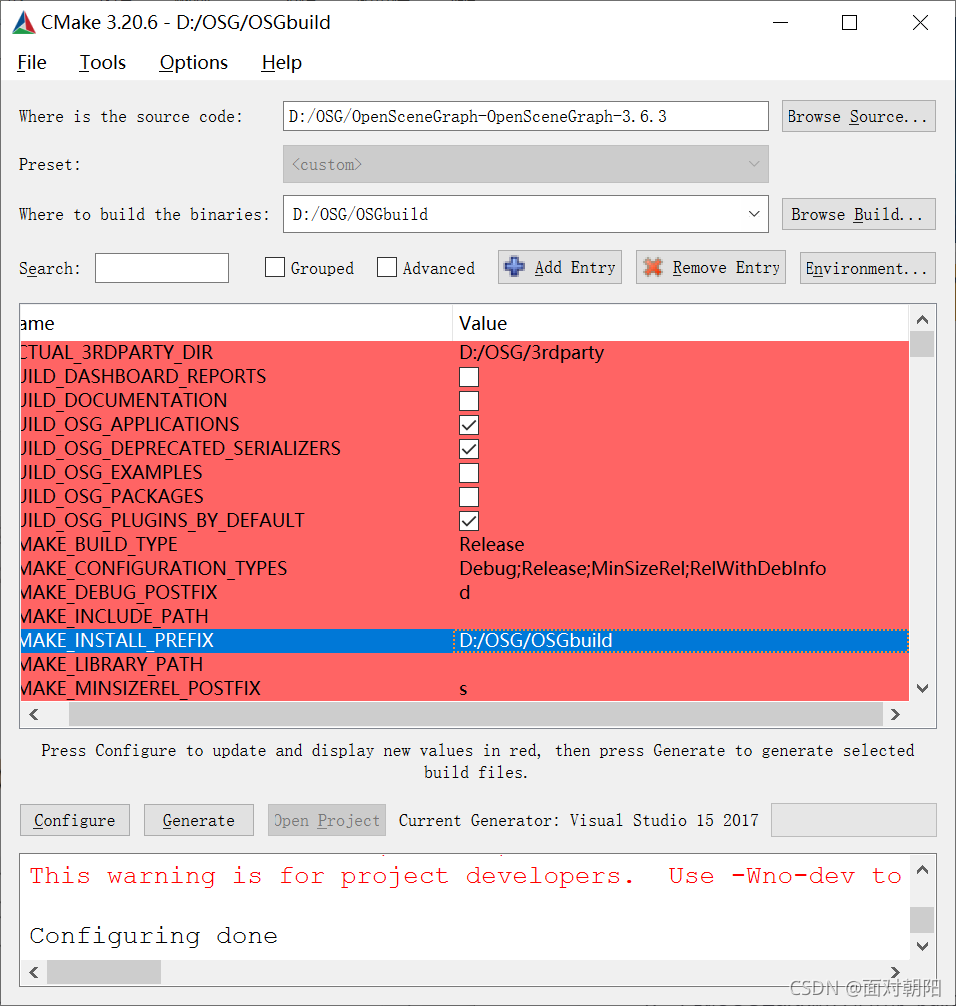
Task: Click the Open Project button
Action: tap(327, 820)
